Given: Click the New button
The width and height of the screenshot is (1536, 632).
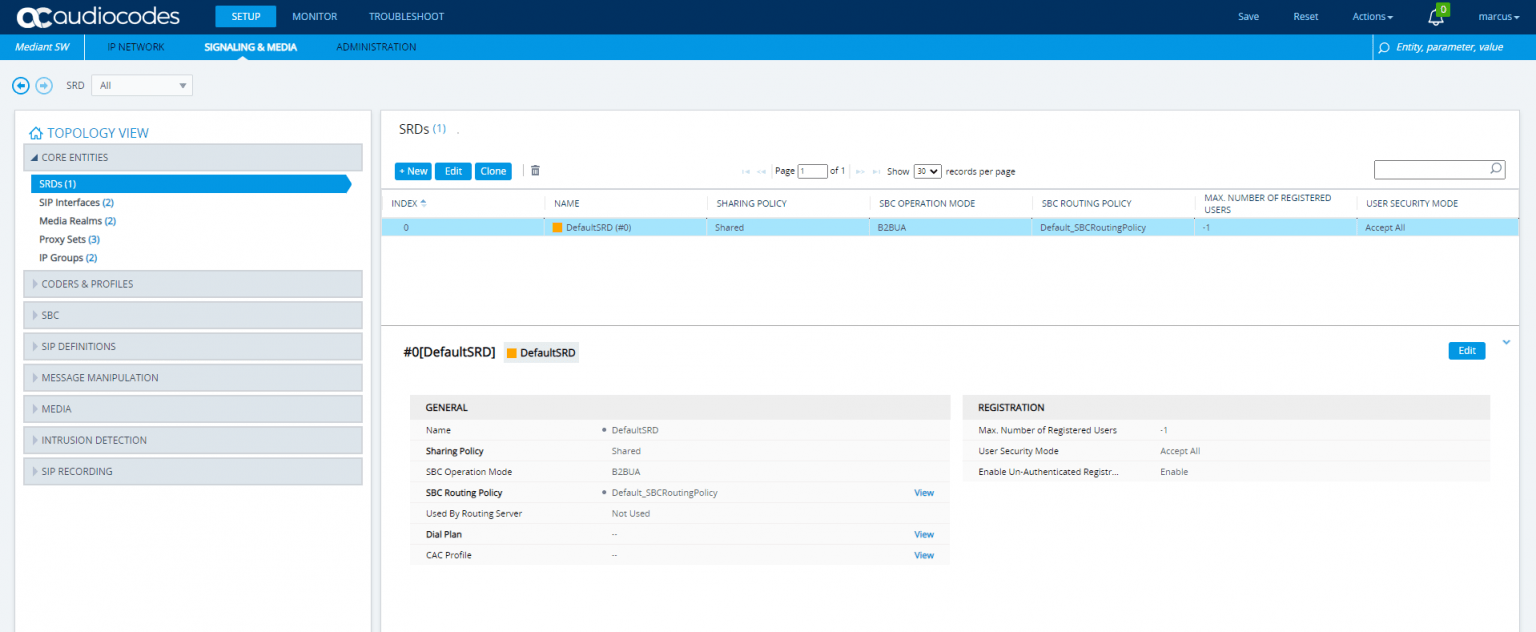Looking at the screenshot, I should click(x=413, y=171).
